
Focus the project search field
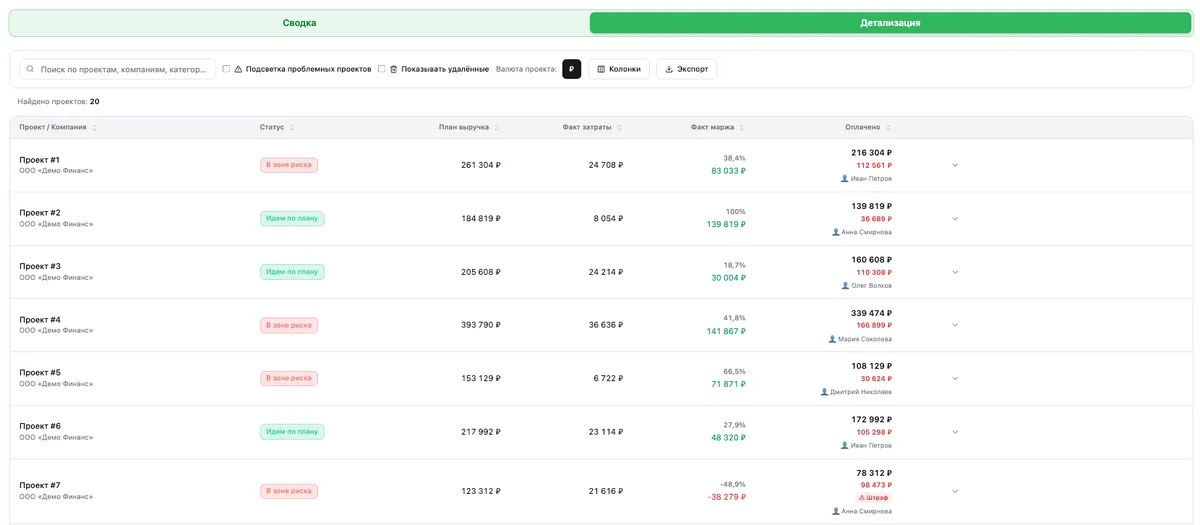pyautogui.click(x=118, y=69)
